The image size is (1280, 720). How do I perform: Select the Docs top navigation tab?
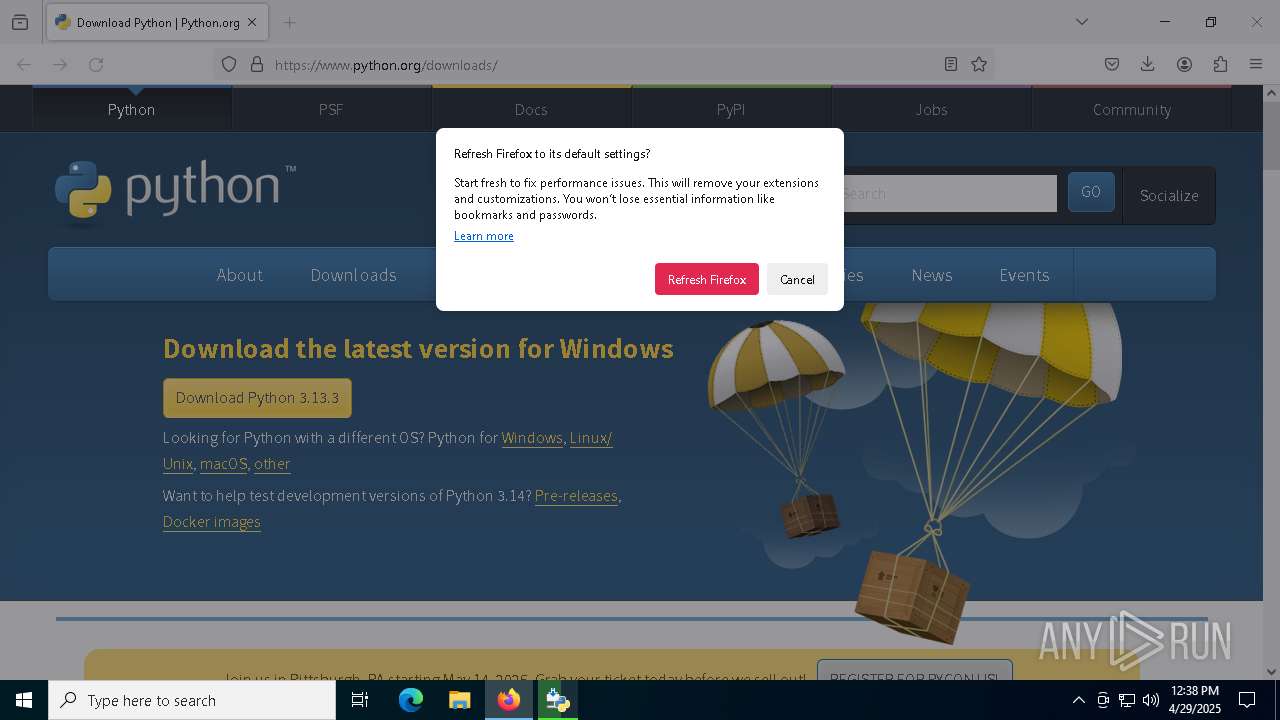point(531,109)
